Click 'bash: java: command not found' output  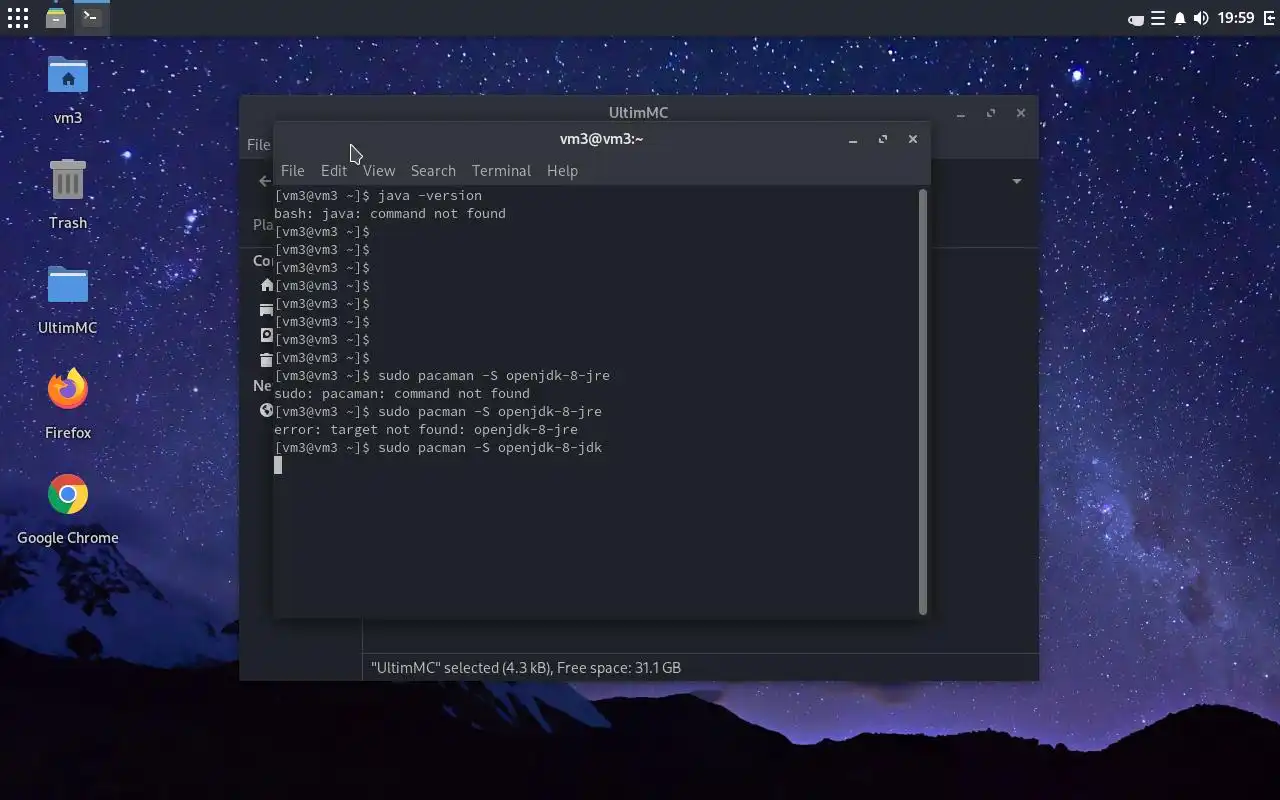(x=390, y=214)
